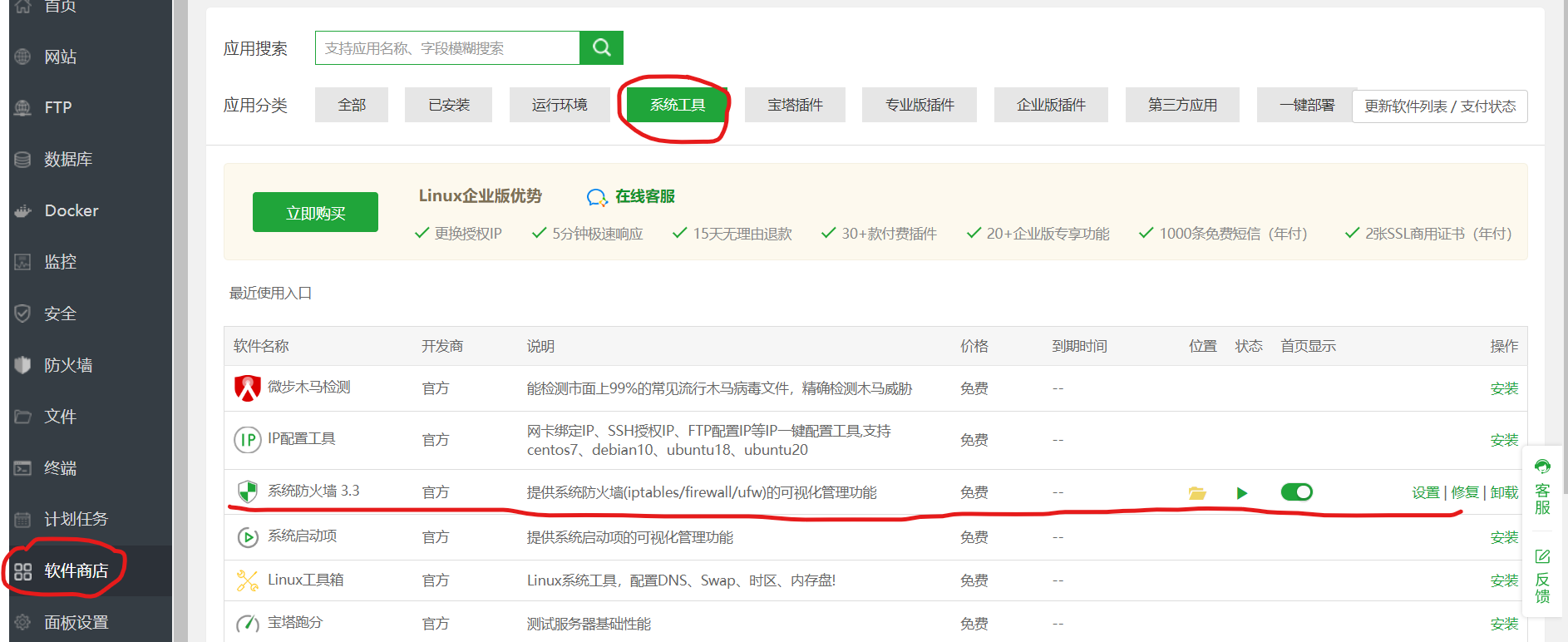Select the 全部 category tab
This screenshot has height=642, width=1568.
click(352, 105)
